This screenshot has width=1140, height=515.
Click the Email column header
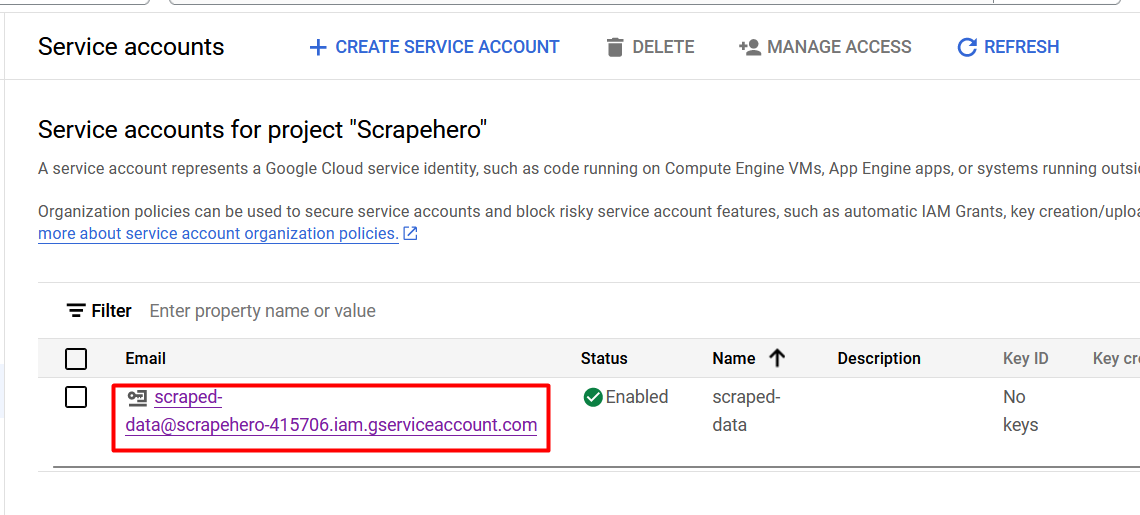tap(145, 358)
